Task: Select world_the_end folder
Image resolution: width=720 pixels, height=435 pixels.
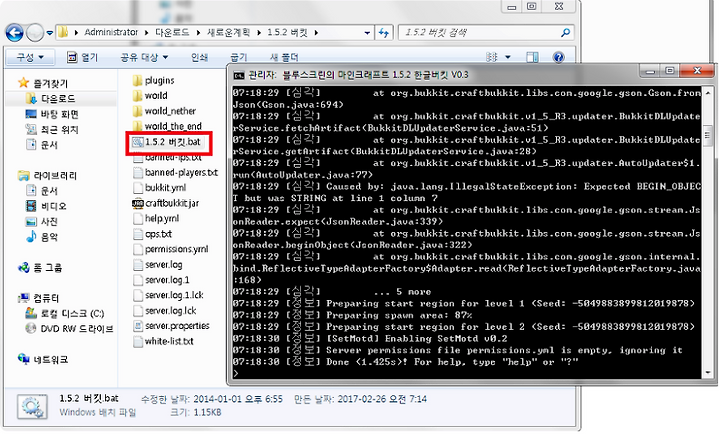Action: [167, 126]
